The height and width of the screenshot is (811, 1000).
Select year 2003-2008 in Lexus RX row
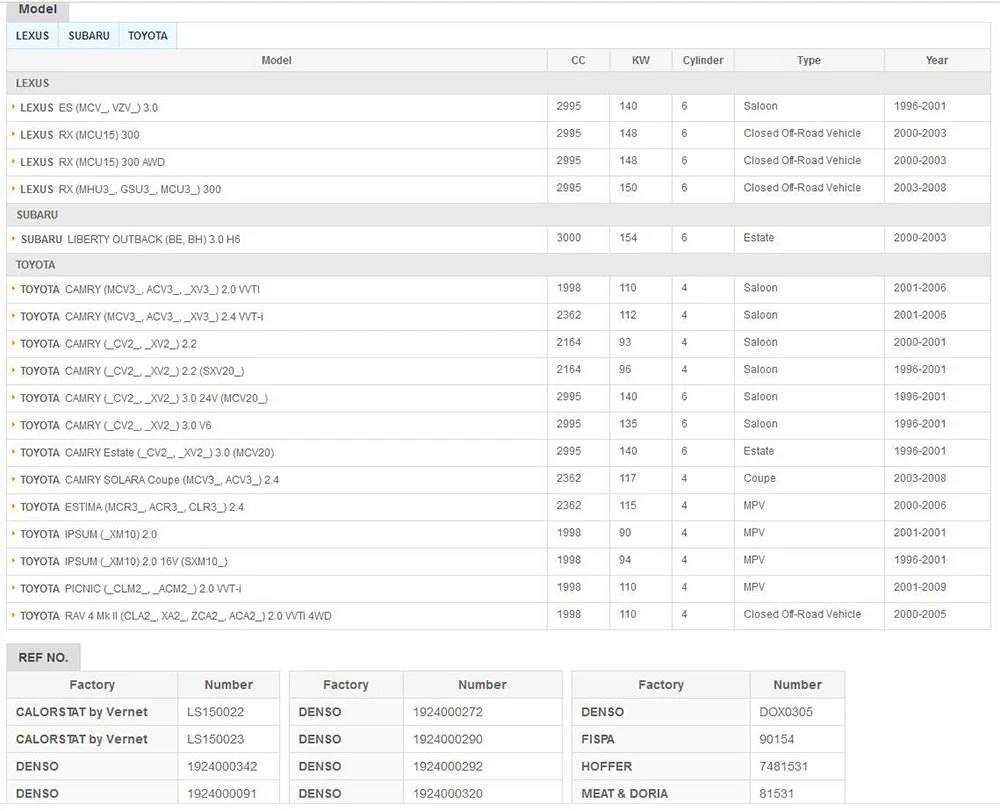click(920, 188)
